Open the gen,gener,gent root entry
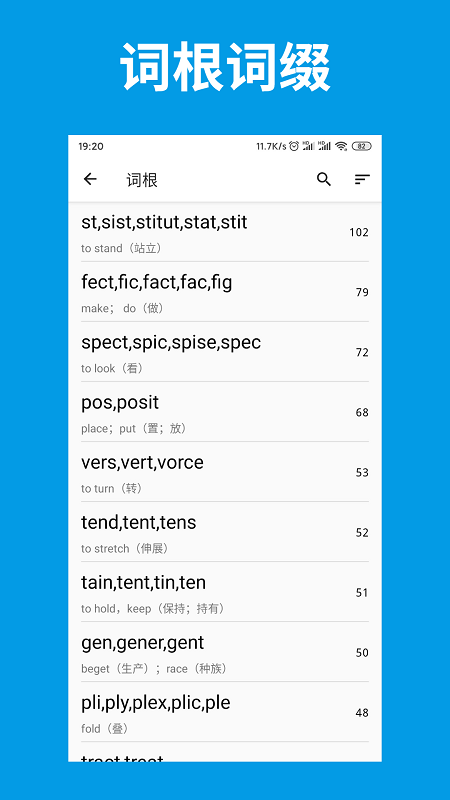Viewport: 450px width, 800px height. click(x=225, y=652)
